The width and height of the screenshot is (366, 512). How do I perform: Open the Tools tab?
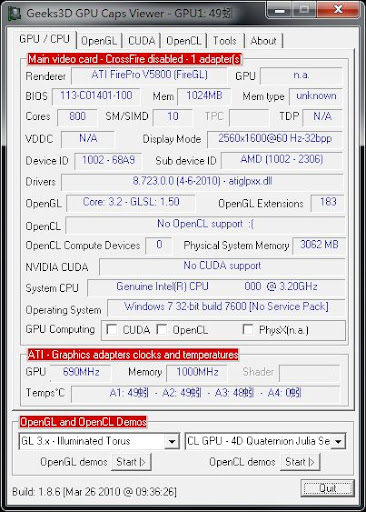[x=225, y=41]
